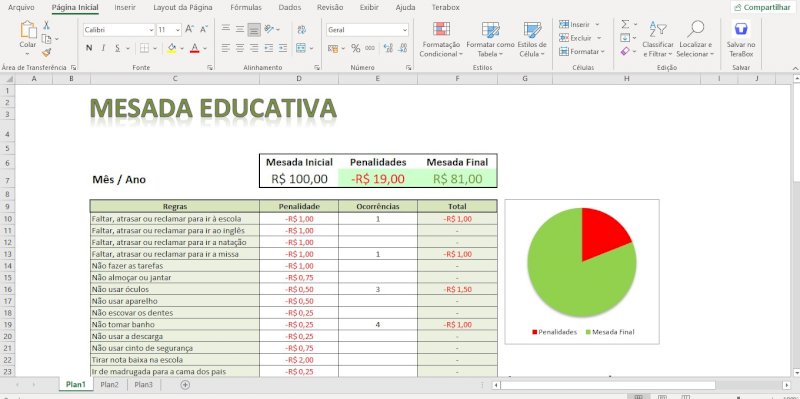This screenshot has height=399, width=800.
Task: Click the increase decimal places icon
Action: 388,48
